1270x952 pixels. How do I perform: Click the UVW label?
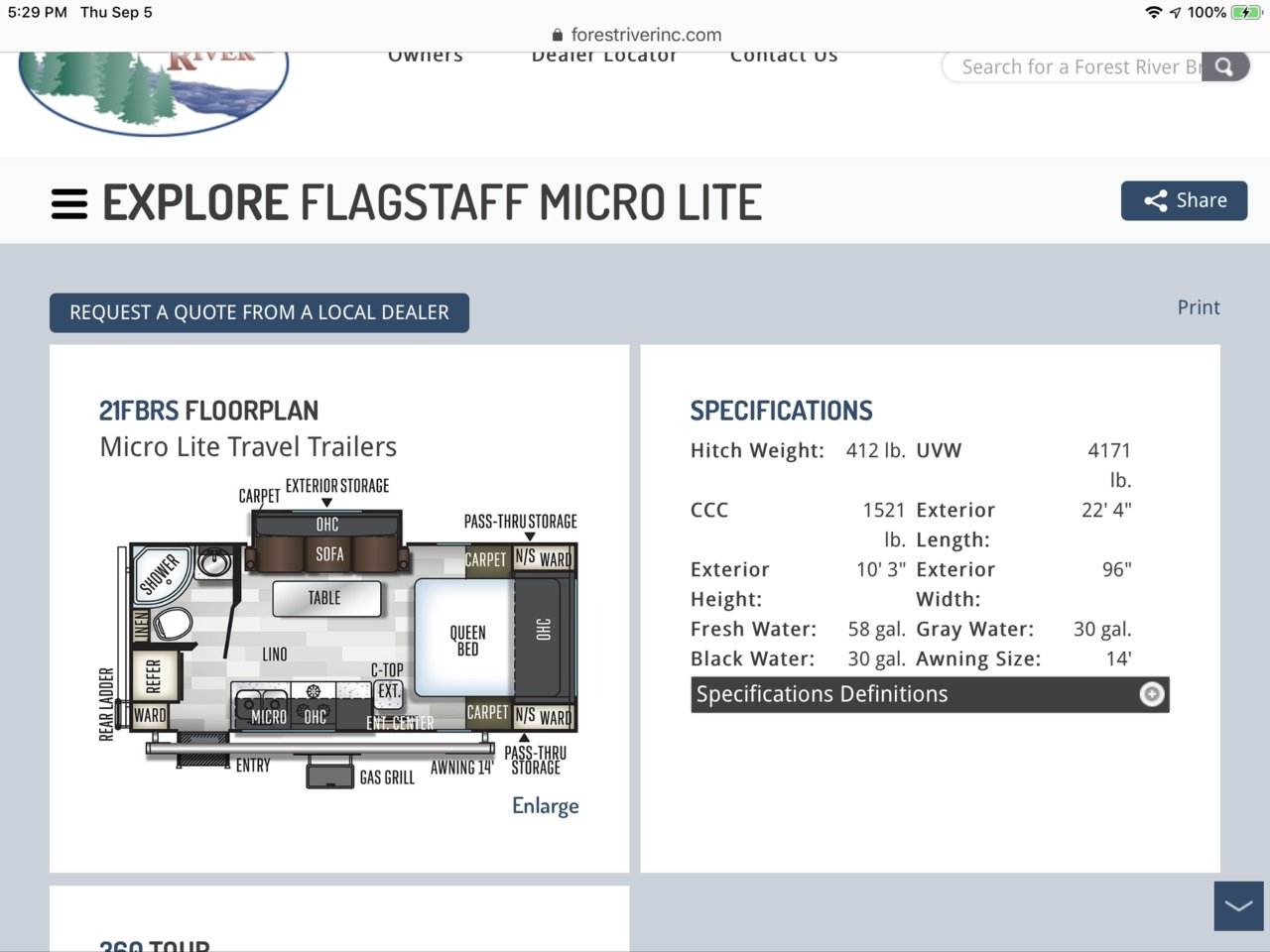click(939, 450)
